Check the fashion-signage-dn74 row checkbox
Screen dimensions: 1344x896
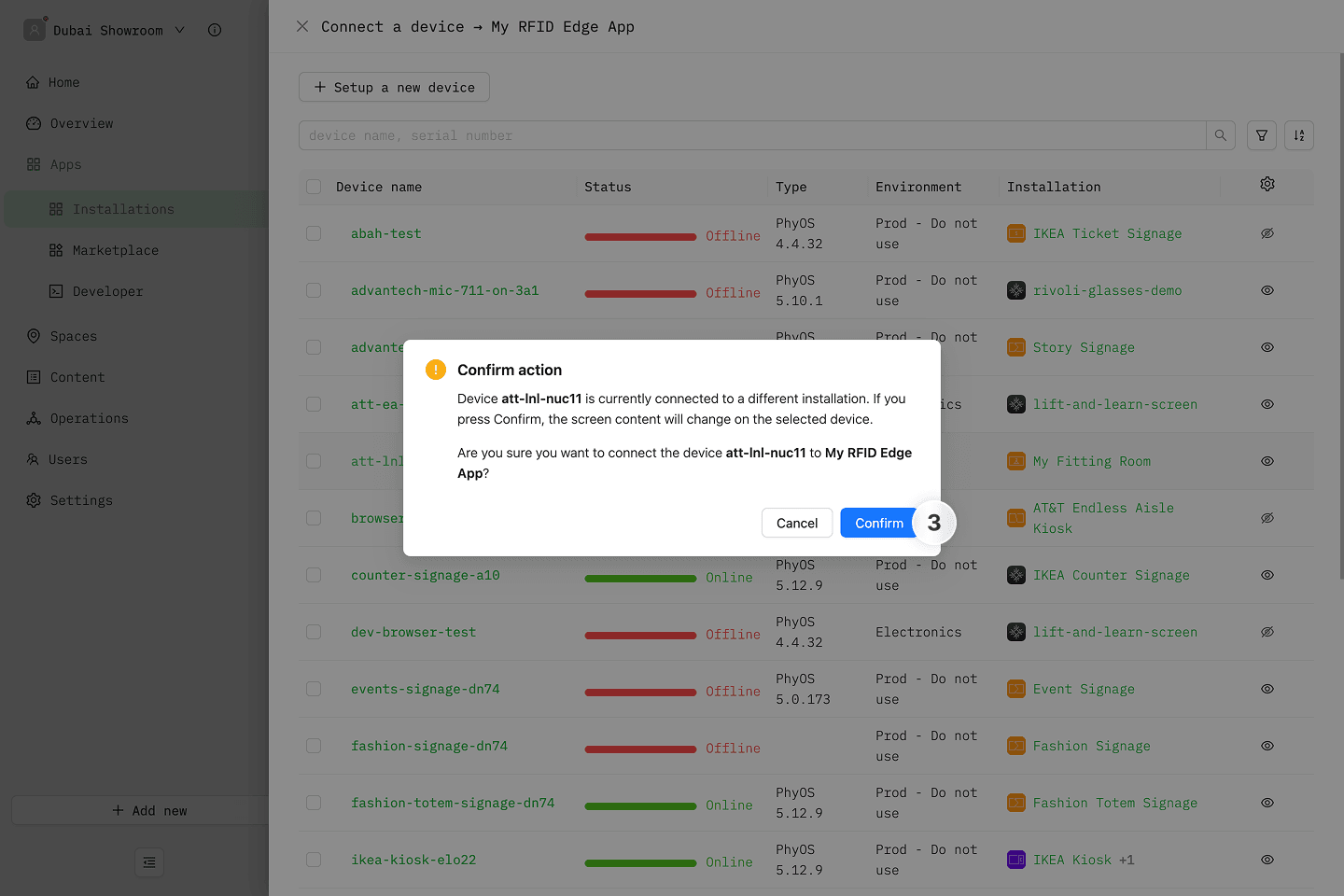click(314, 746)
